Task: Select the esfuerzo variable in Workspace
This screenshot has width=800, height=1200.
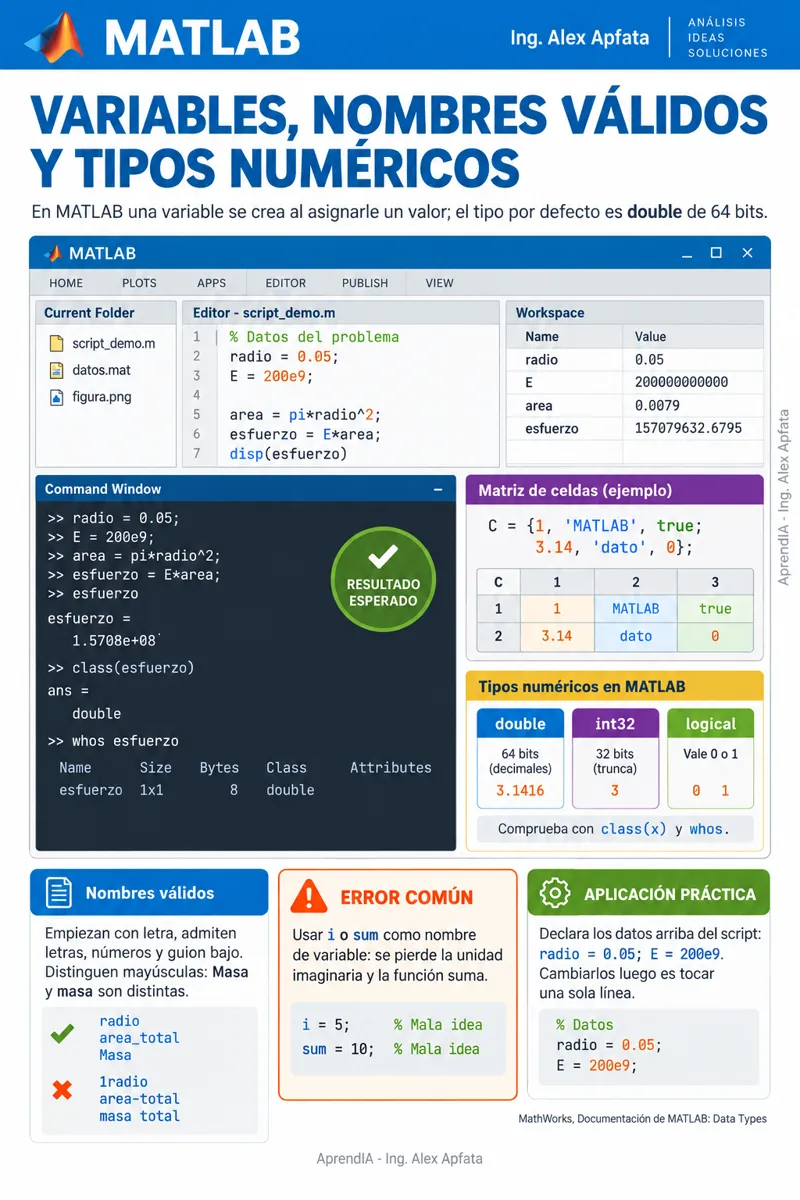Action: [634, 429]
